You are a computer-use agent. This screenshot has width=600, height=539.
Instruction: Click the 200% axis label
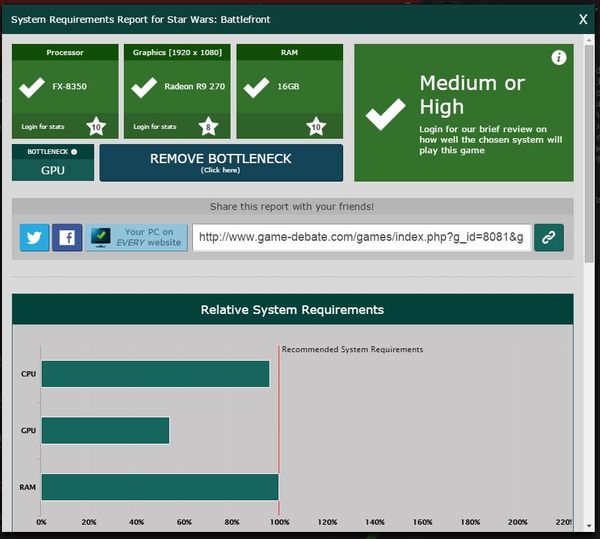click(x=518, y=522)
